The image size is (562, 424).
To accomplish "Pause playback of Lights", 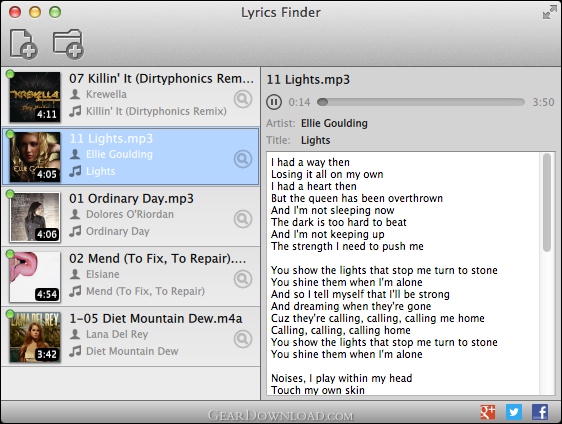I will [x=274, y=102].
